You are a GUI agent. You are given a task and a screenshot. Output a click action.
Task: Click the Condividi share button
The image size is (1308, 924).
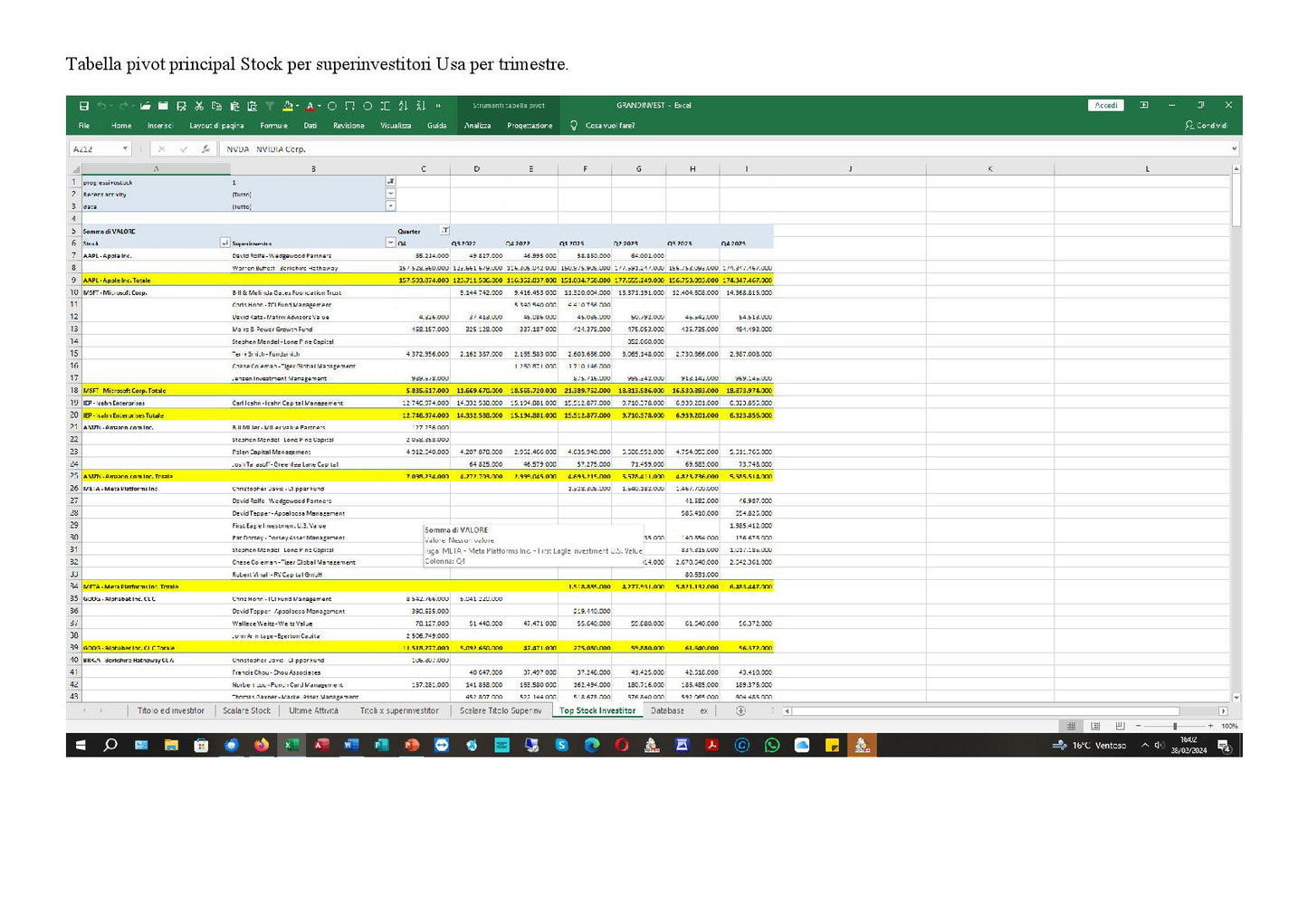1206,126
